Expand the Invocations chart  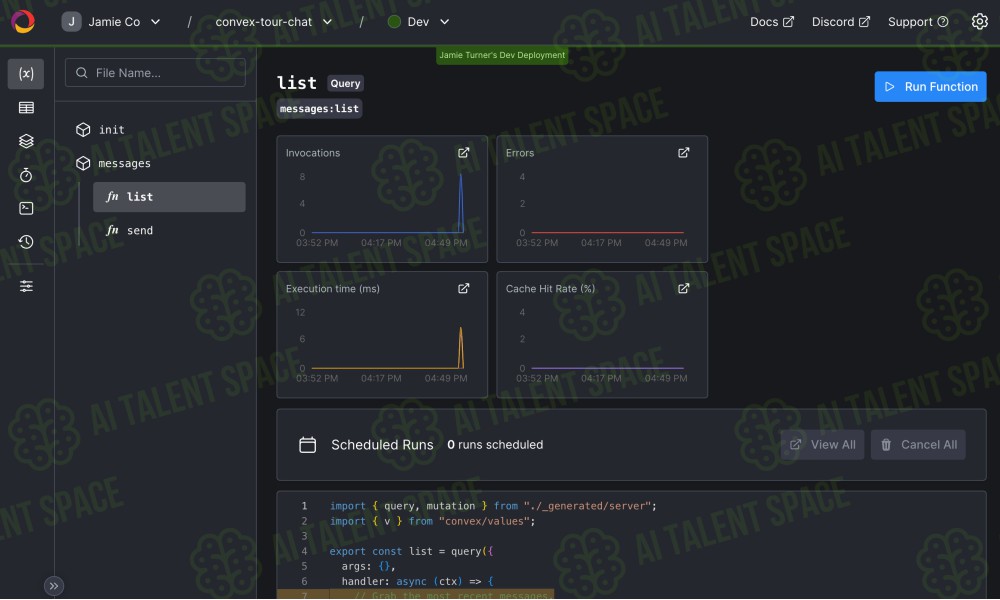point(464,153)
